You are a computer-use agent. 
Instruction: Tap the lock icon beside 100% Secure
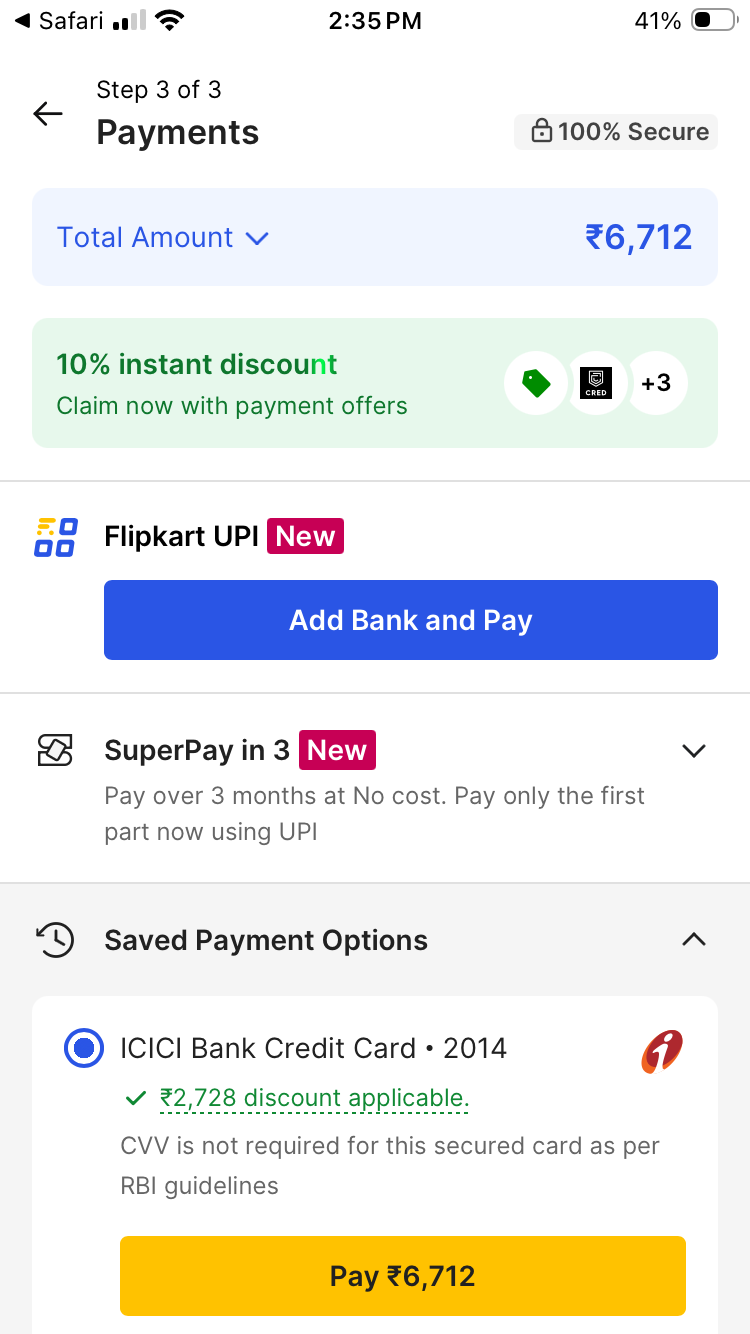[x=541, y=132]
